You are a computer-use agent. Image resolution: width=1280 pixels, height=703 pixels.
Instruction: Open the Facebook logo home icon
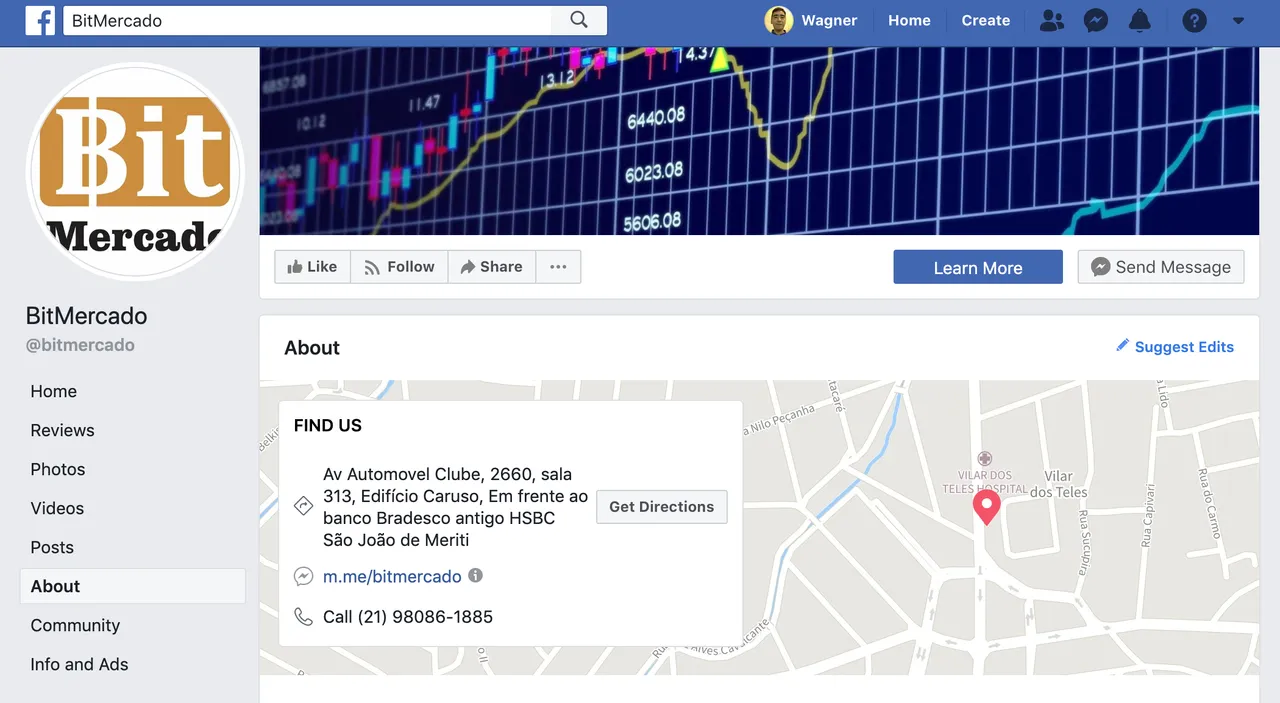pyautogui.click(x=40, y=20)
